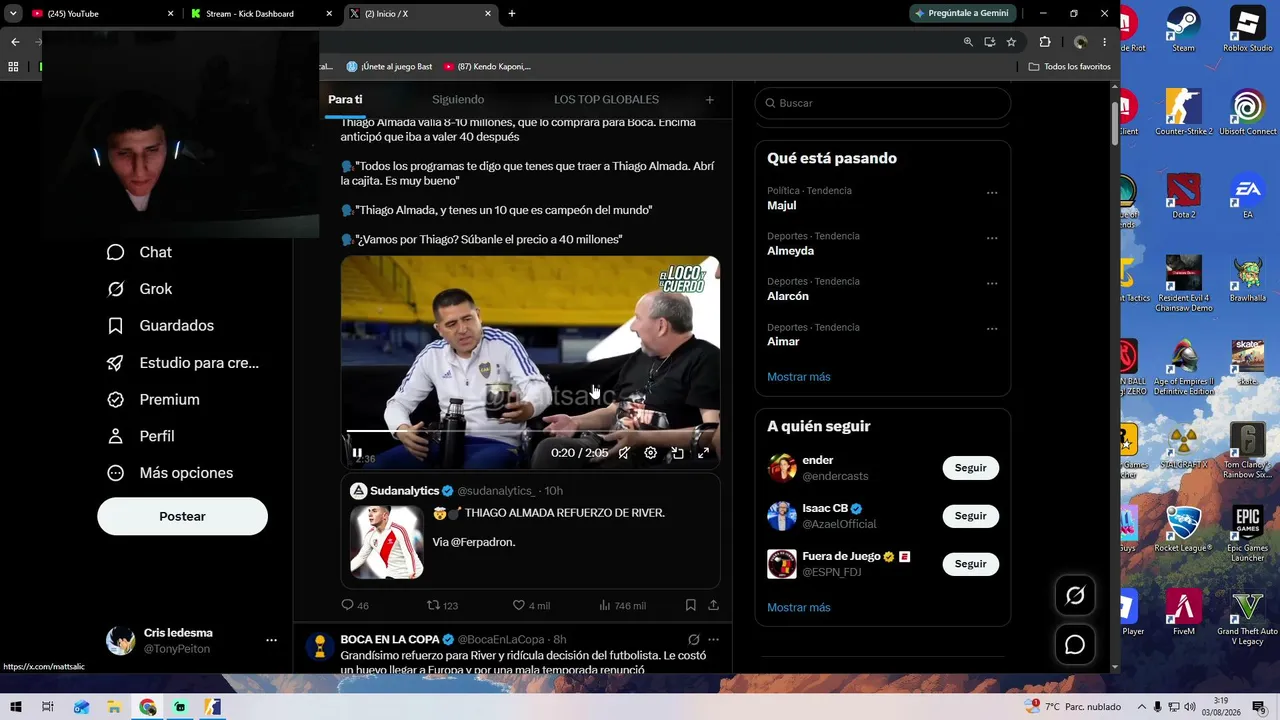Open more options for Majul trend
Screen dimensions: 1280x720
[992, 193]
